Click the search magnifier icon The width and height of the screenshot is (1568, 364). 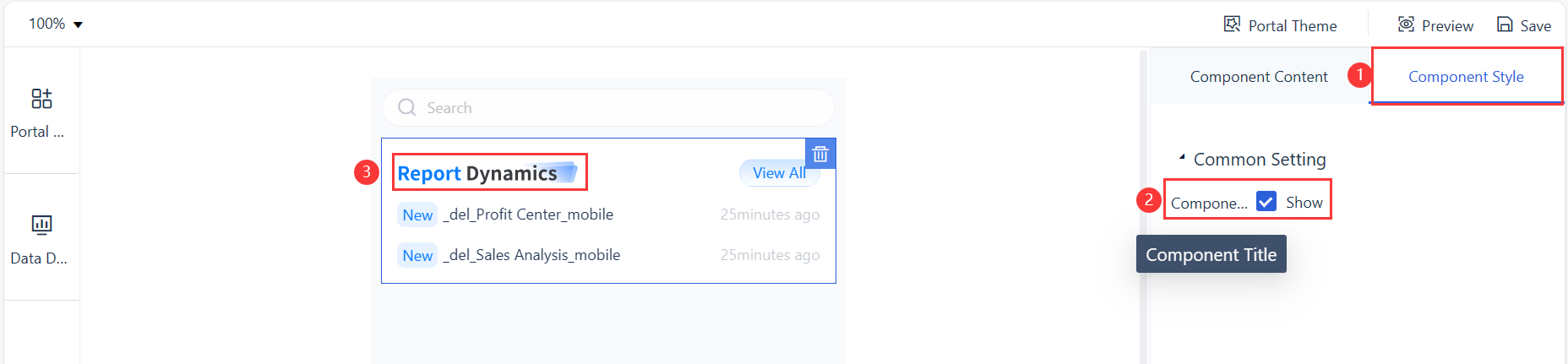[x=406, y=107]
